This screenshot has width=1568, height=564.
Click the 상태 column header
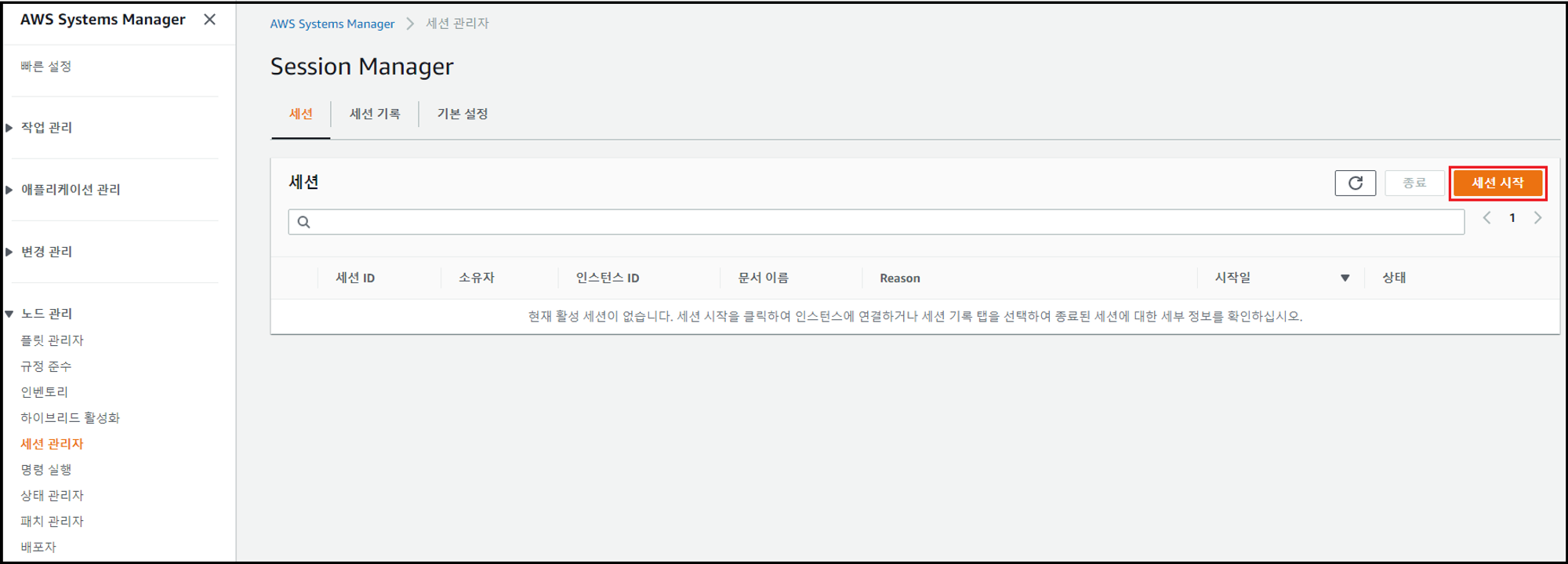(x=1394, y=278)
